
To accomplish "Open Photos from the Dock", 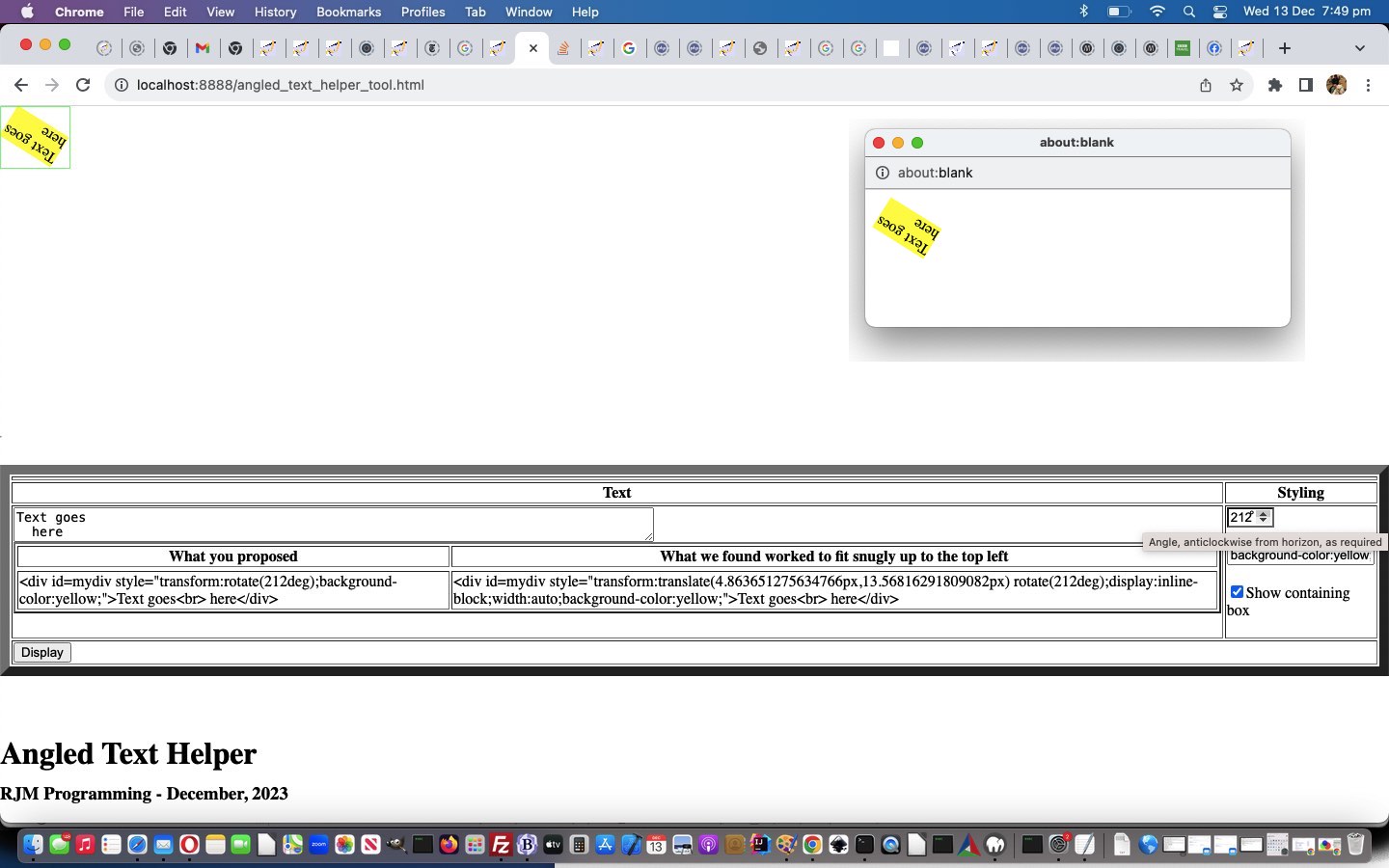I will (x=344, y=845).
